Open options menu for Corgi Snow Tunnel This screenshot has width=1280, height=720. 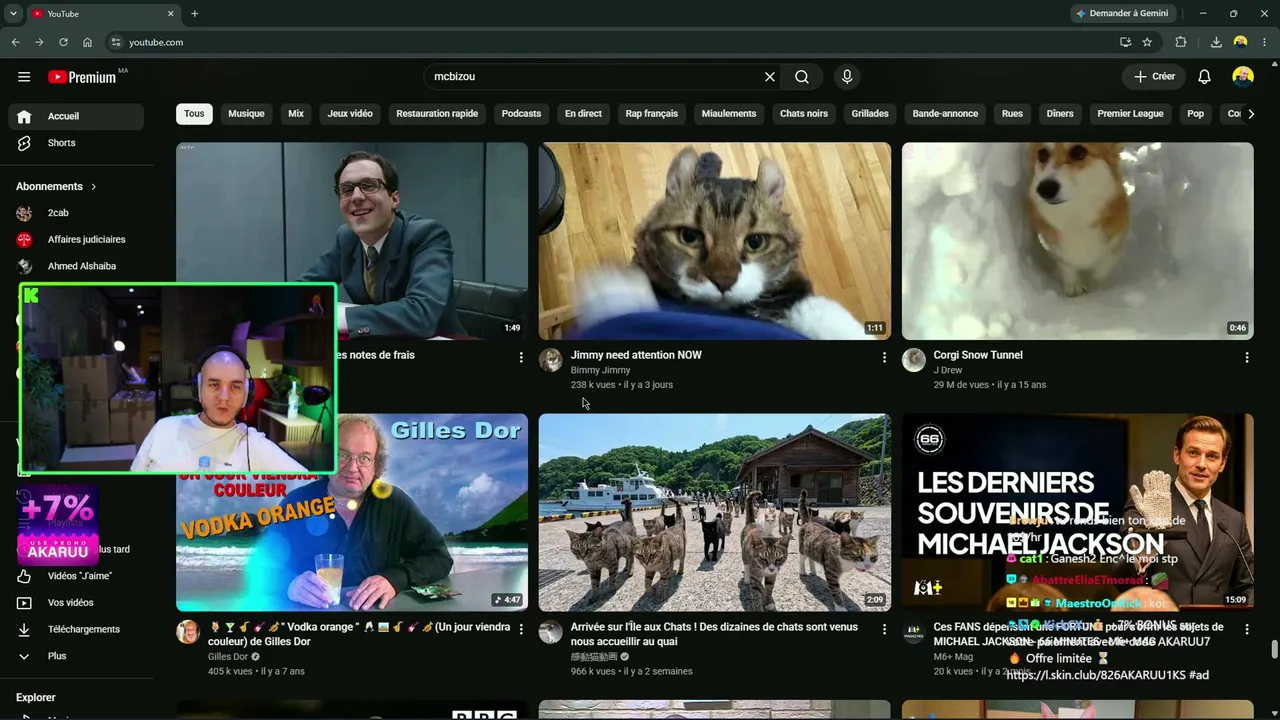coord(1246,357)
